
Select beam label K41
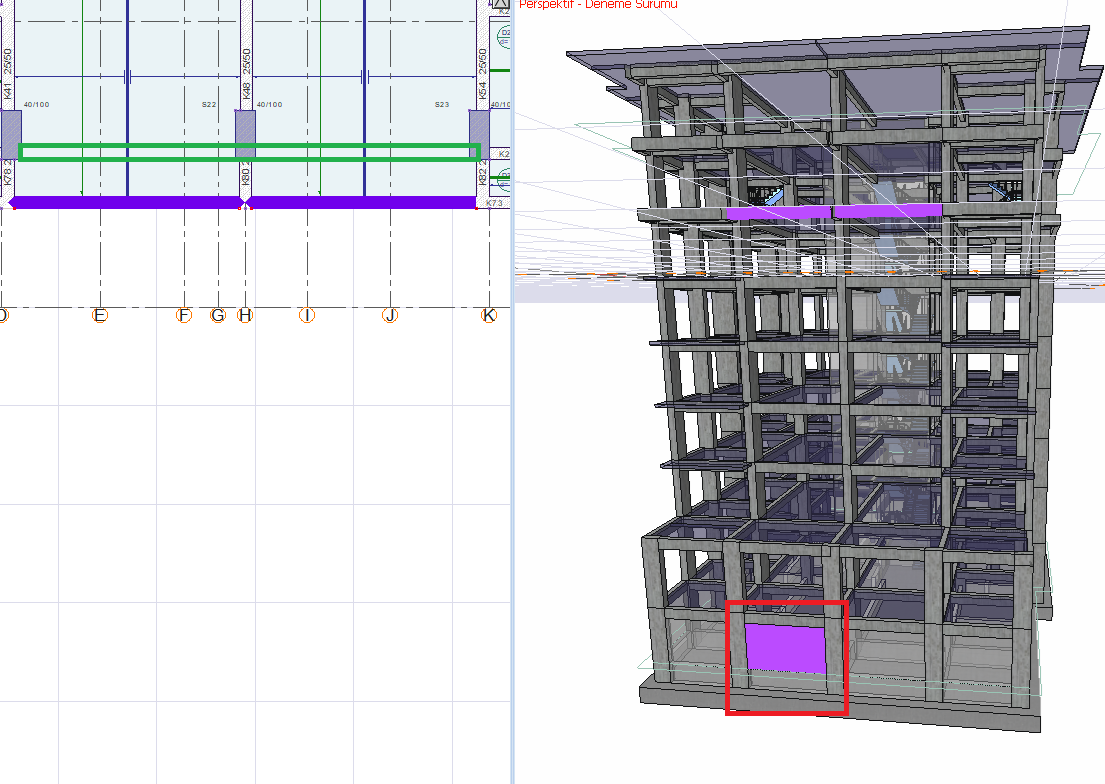point(8,90)
